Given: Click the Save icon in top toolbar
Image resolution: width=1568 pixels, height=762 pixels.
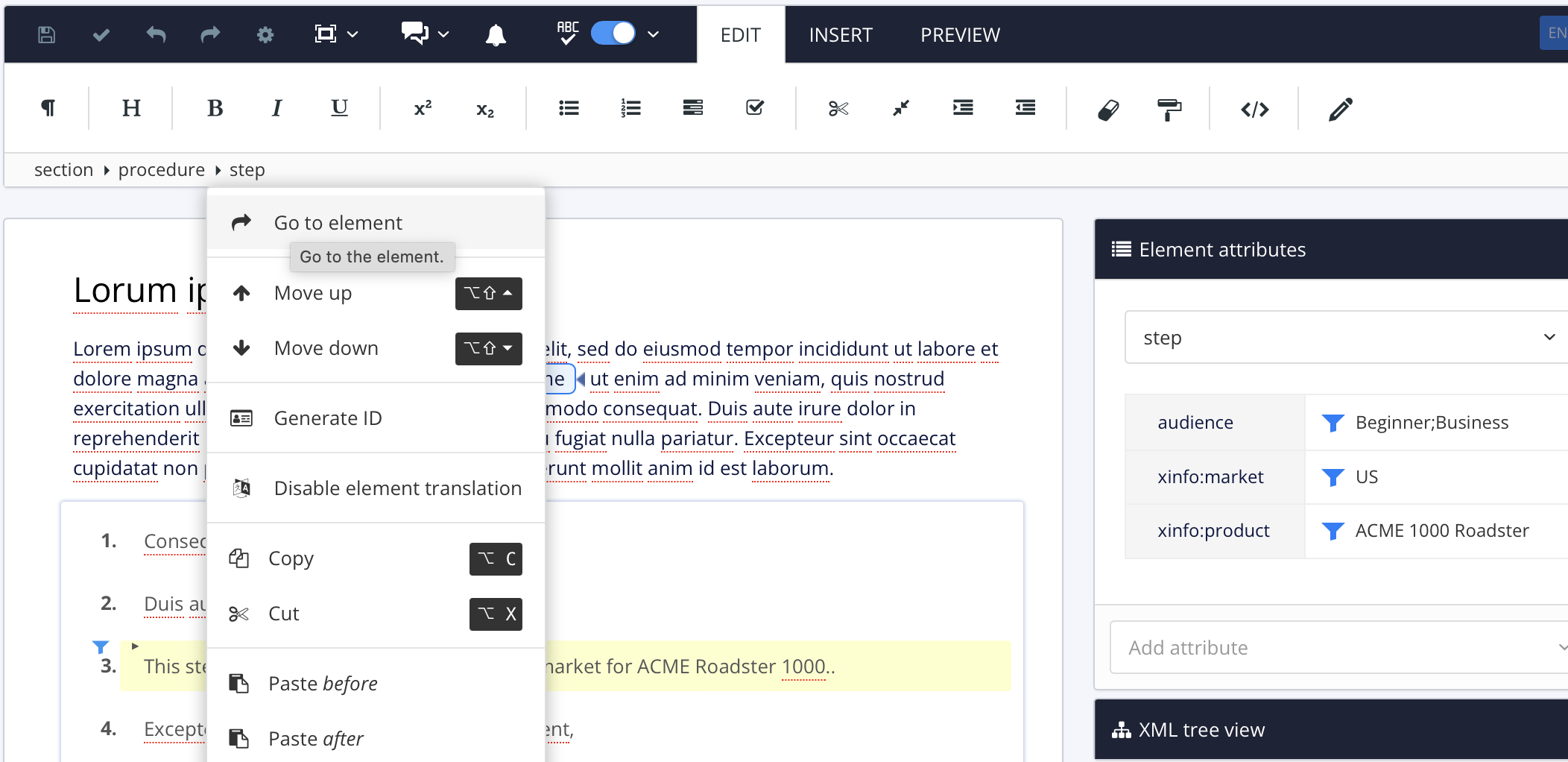Looking at the screenshot, I should click(46, 34).
